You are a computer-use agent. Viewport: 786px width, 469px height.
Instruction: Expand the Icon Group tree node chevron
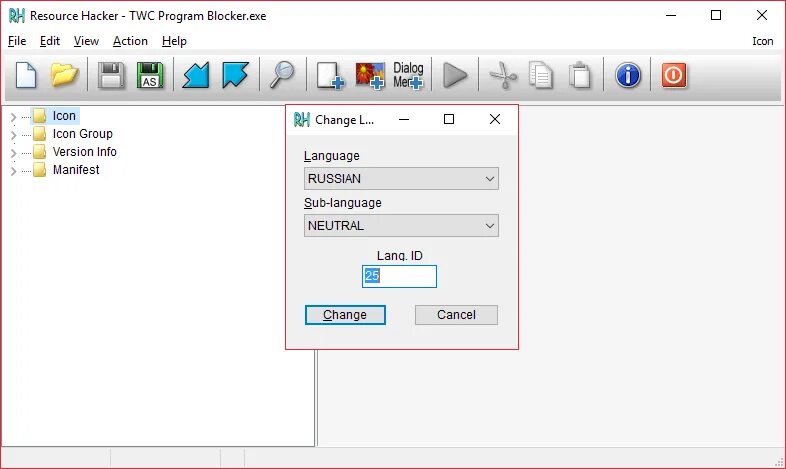[14, 135]
